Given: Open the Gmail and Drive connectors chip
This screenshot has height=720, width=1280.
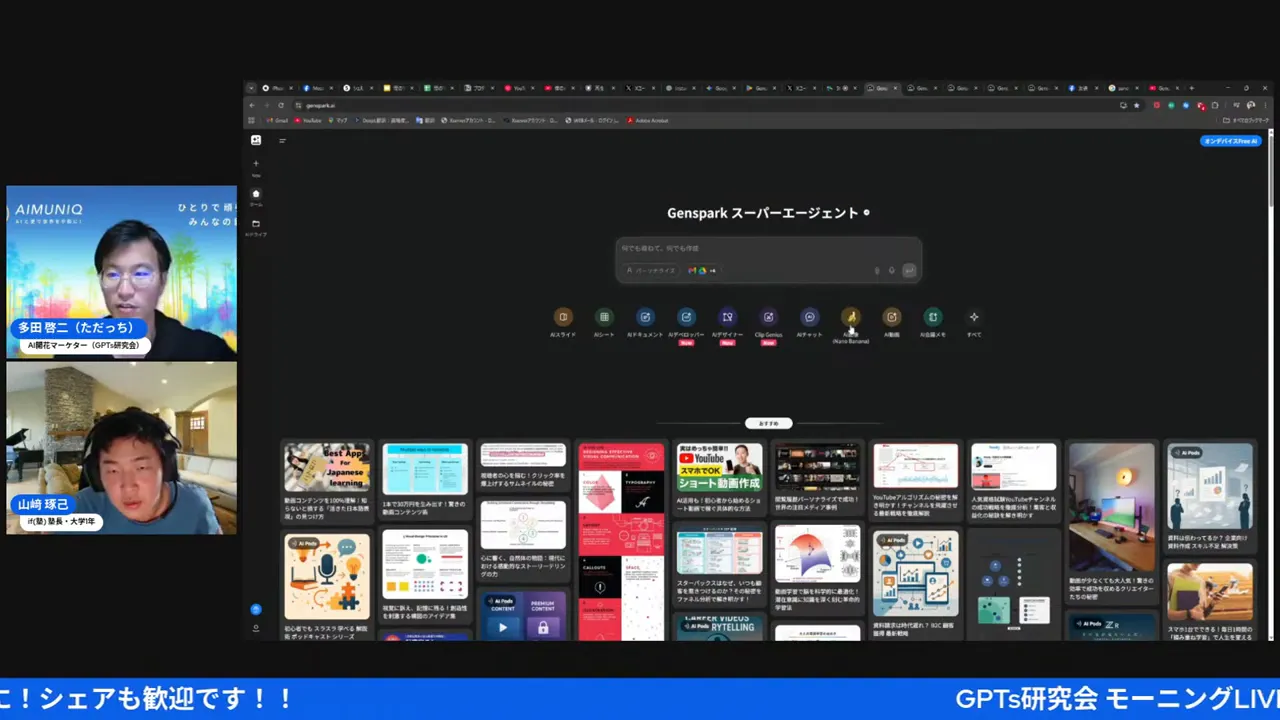Looking at the screenshot, I should (702, 270).
